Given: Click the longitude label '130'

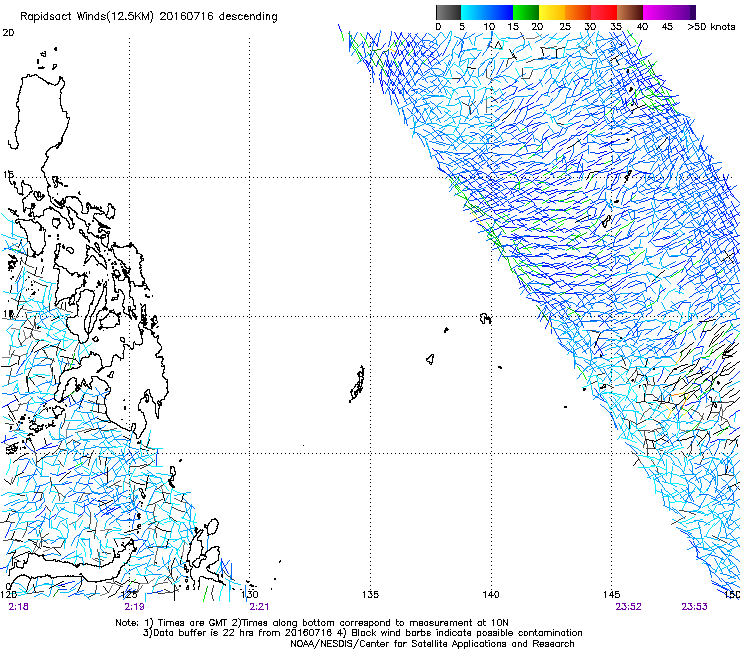Looking at the screenshot, I should point(250,594).
